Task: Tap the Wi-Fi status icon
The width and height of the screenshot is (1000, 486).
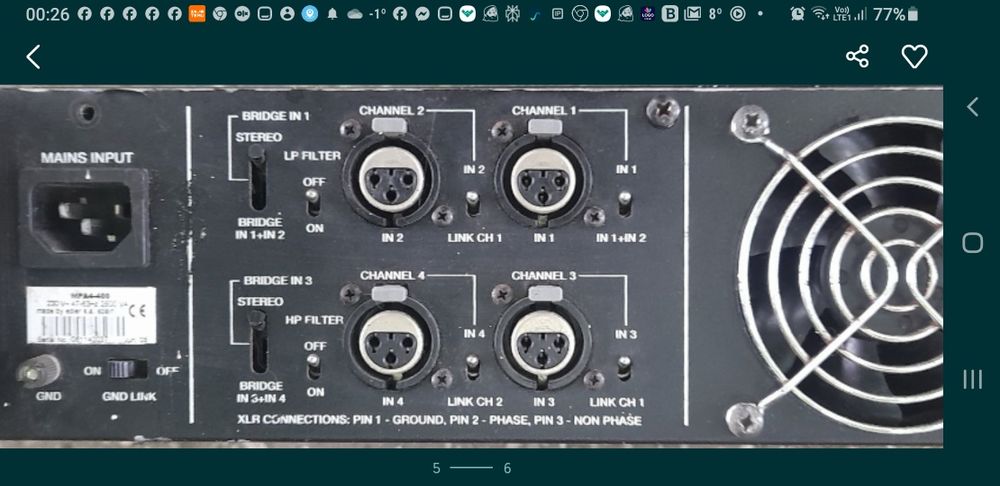Action: pyautogui.click(x=820, y=14)
